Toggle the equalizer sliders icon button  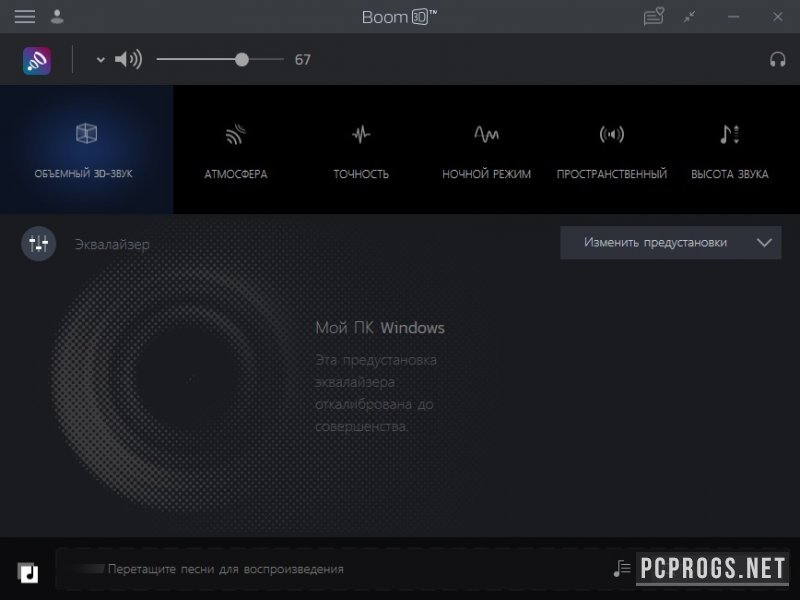[x=39, y=244]
